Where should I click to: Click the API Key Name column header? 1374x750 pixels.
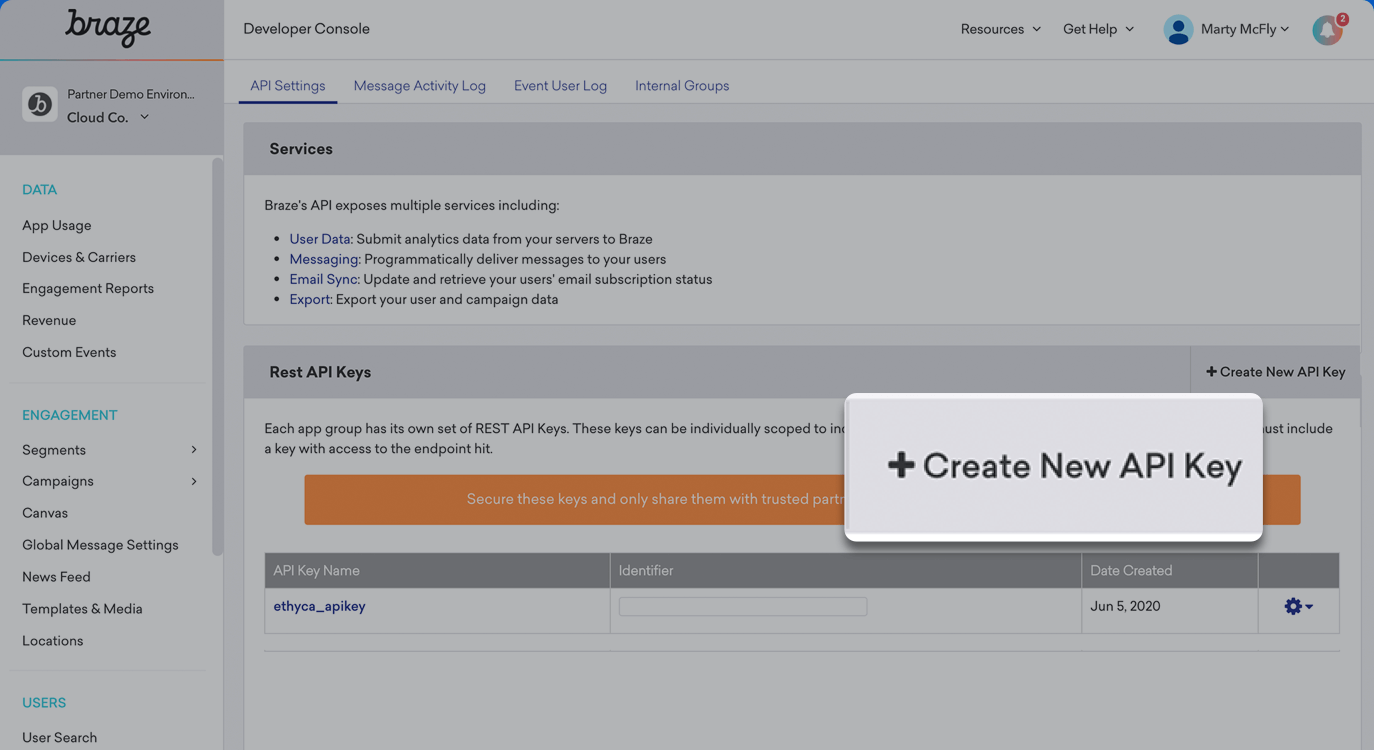(437, 571)
